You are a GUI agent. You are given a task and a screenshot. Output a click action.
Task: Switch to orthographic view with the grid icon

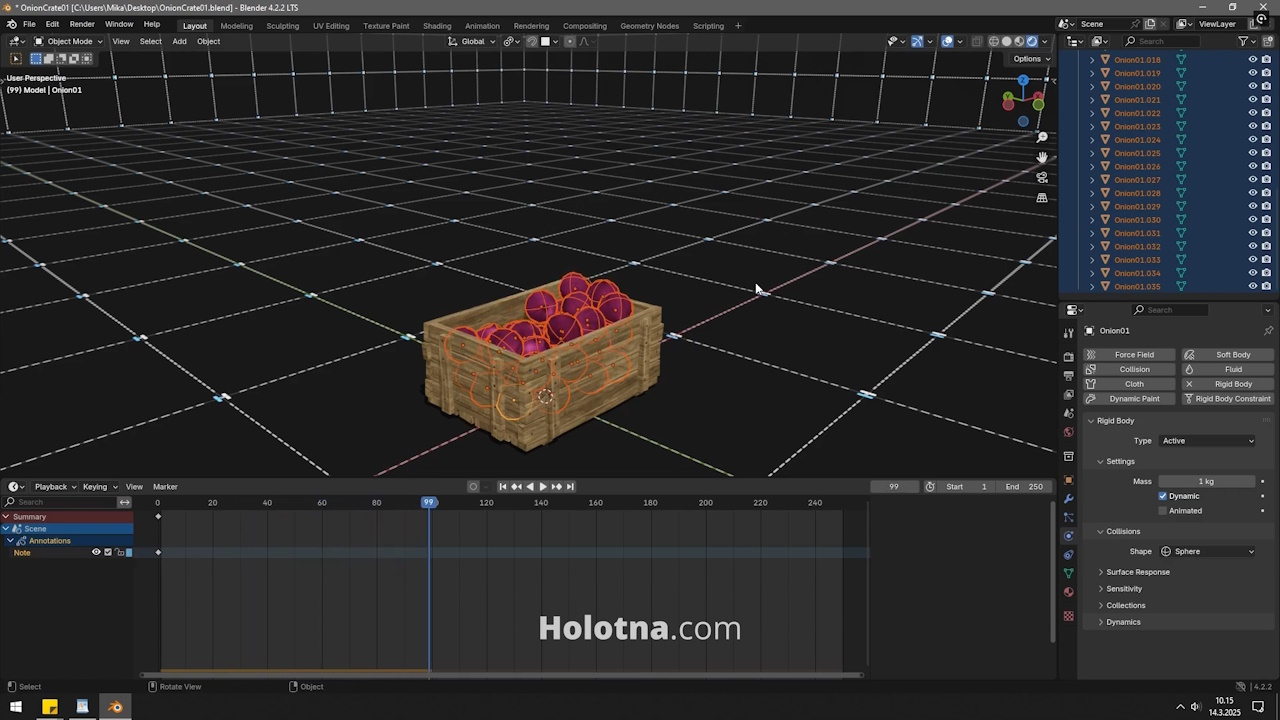pyautogui.click(x=1042, y=197)
